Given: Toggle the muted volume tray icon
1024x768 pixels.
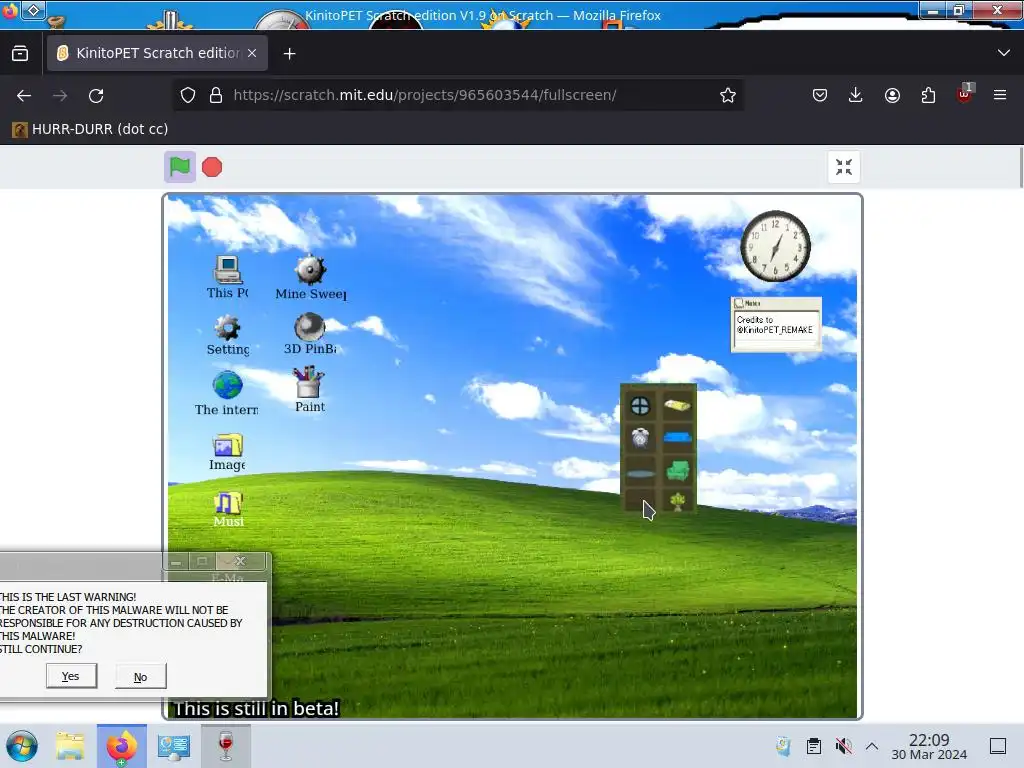Looking at the screenshot, I should (x=843, y=746).
